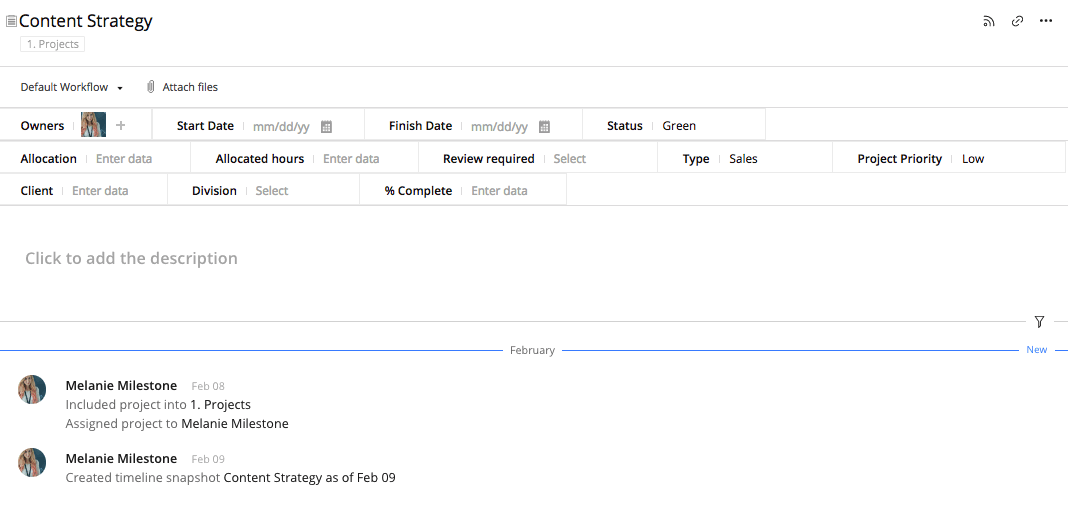This screenshot has height=506, width=1068.
Task: Open the three-dot more options menu
Action: click(1046, 21)
